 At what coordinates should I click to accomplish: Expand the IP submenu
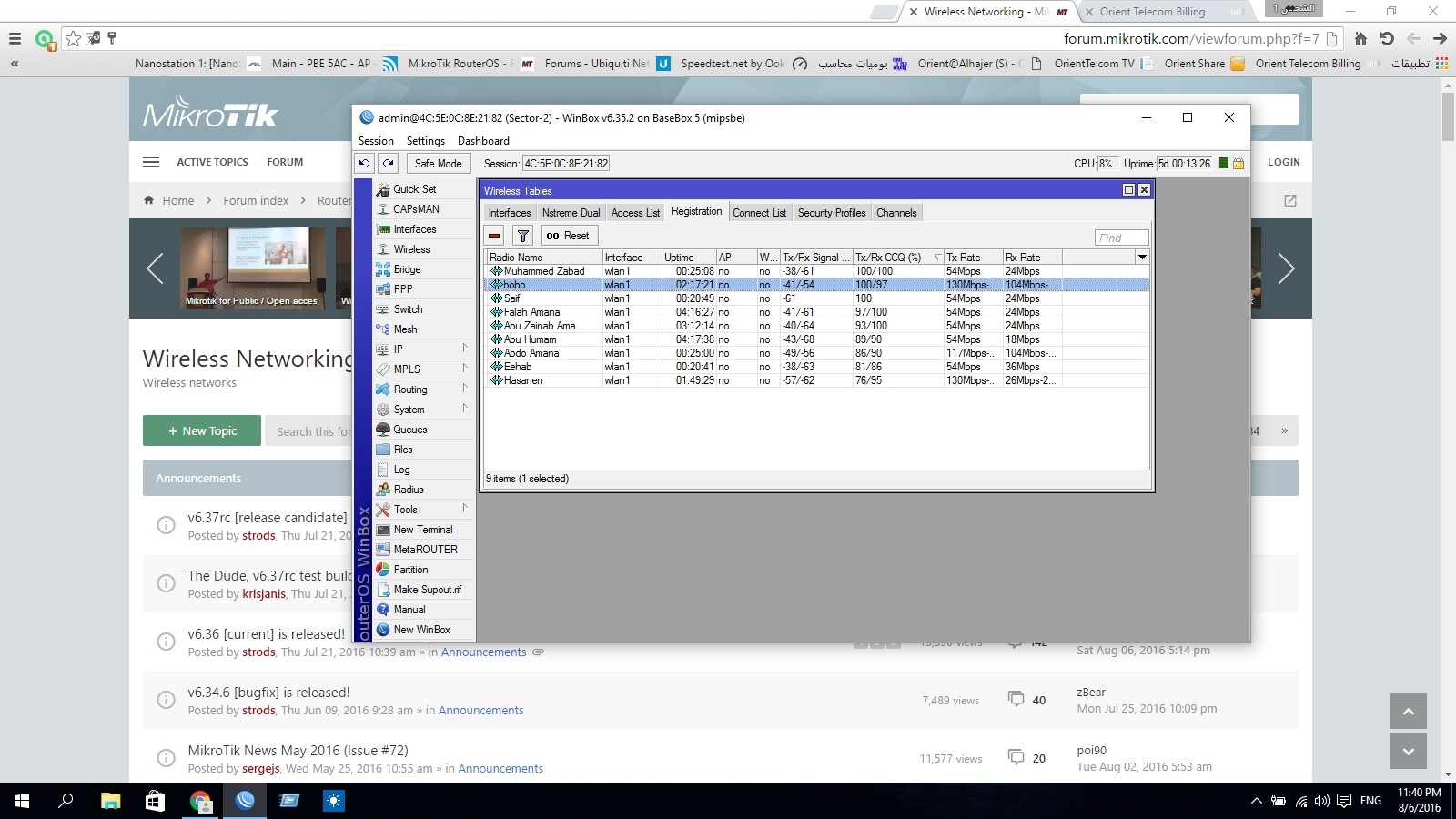pos(424,349)
